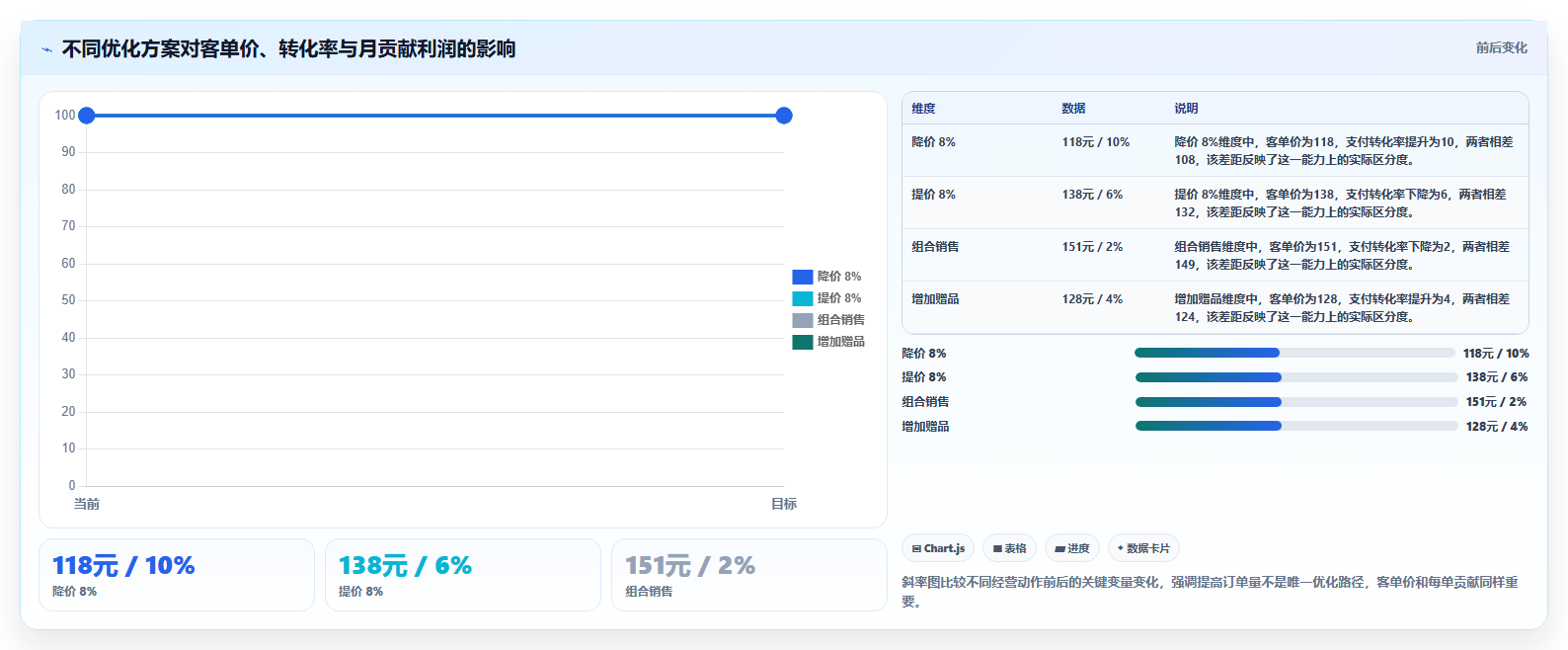The height and width of the screenshot is (650, 1568).
Task: Click the footer note beginning 斜率图比较
Action: [x=1210, y=592]
